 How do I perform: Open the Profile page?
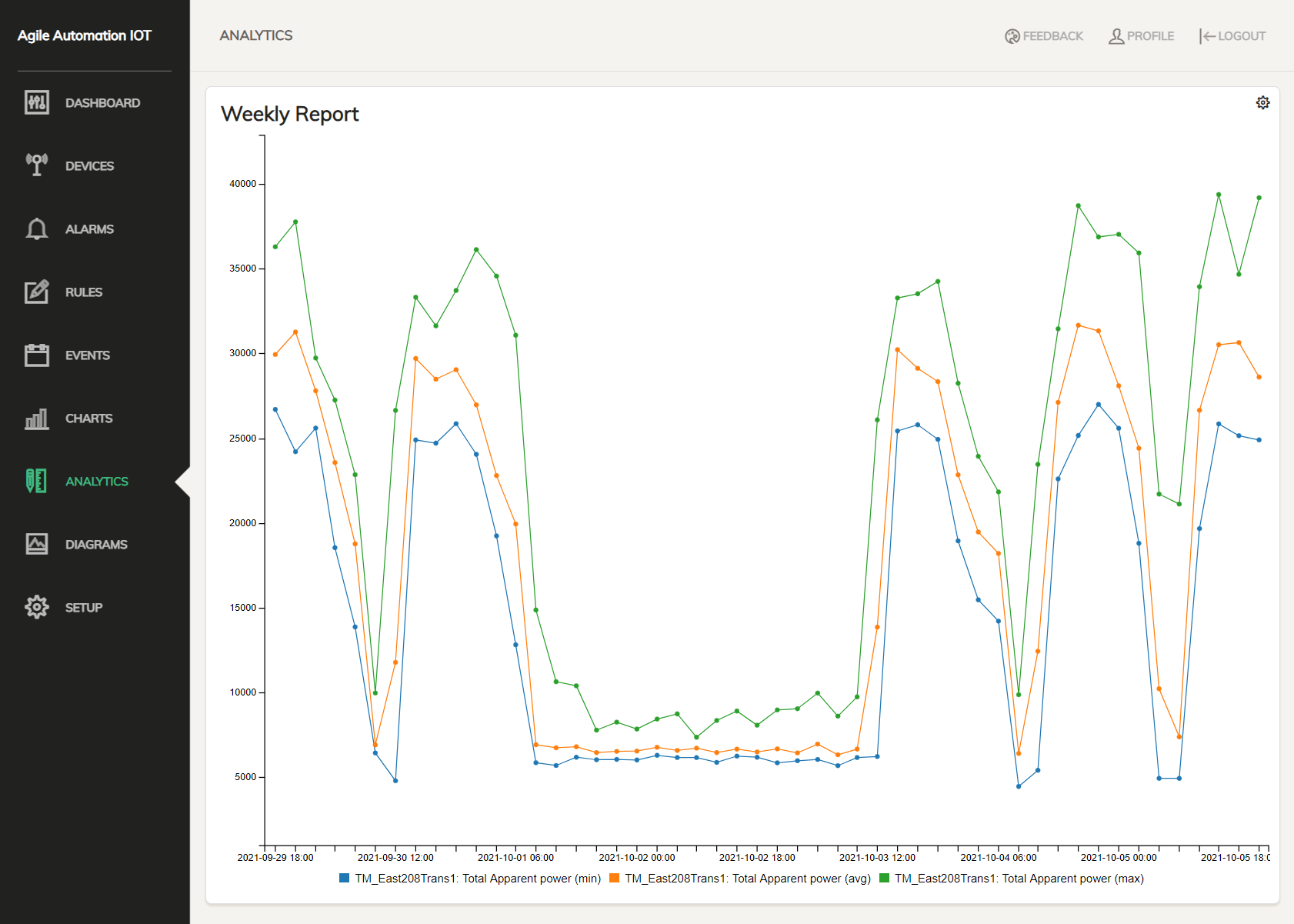[x=1141, y=35]
